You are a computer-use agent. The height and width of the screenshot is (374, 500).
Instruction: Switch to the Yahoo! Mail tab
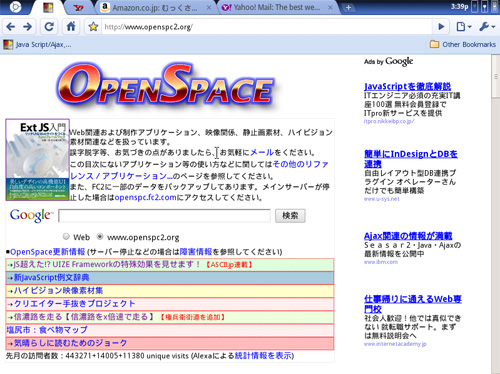point(276,7)
